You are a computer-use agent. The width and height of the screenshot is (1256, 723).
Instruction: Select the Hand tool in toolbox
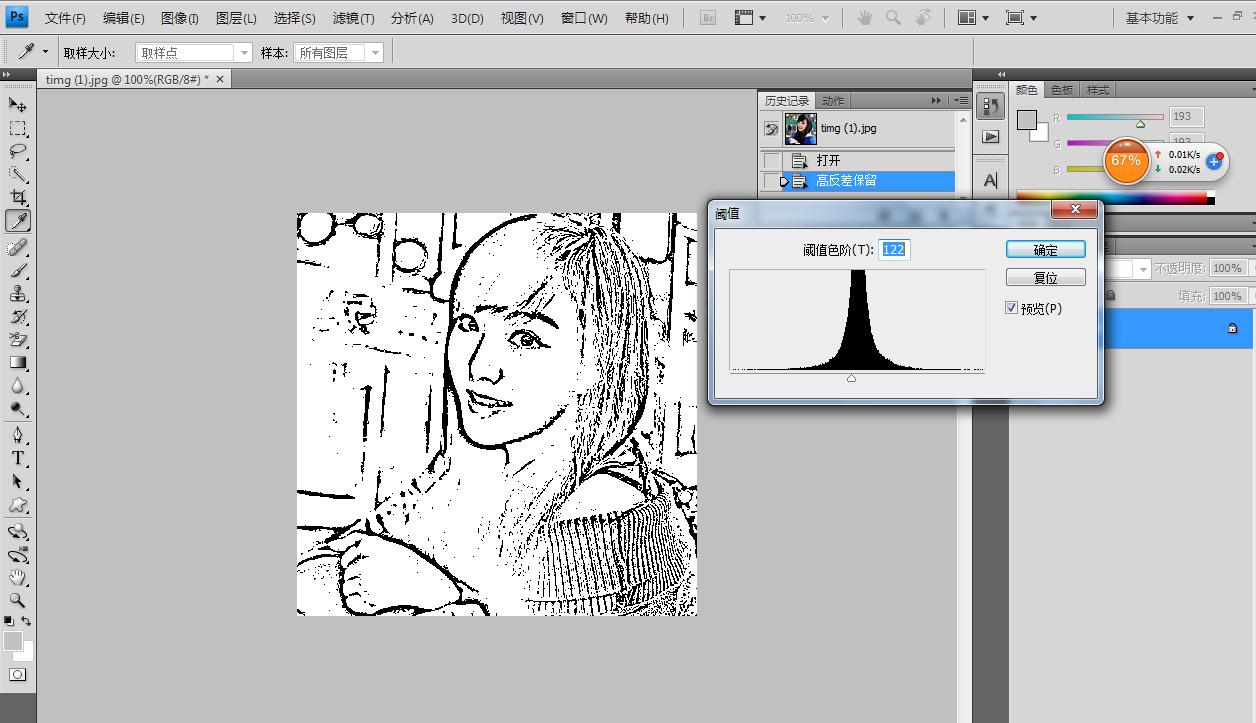point(18,577)
